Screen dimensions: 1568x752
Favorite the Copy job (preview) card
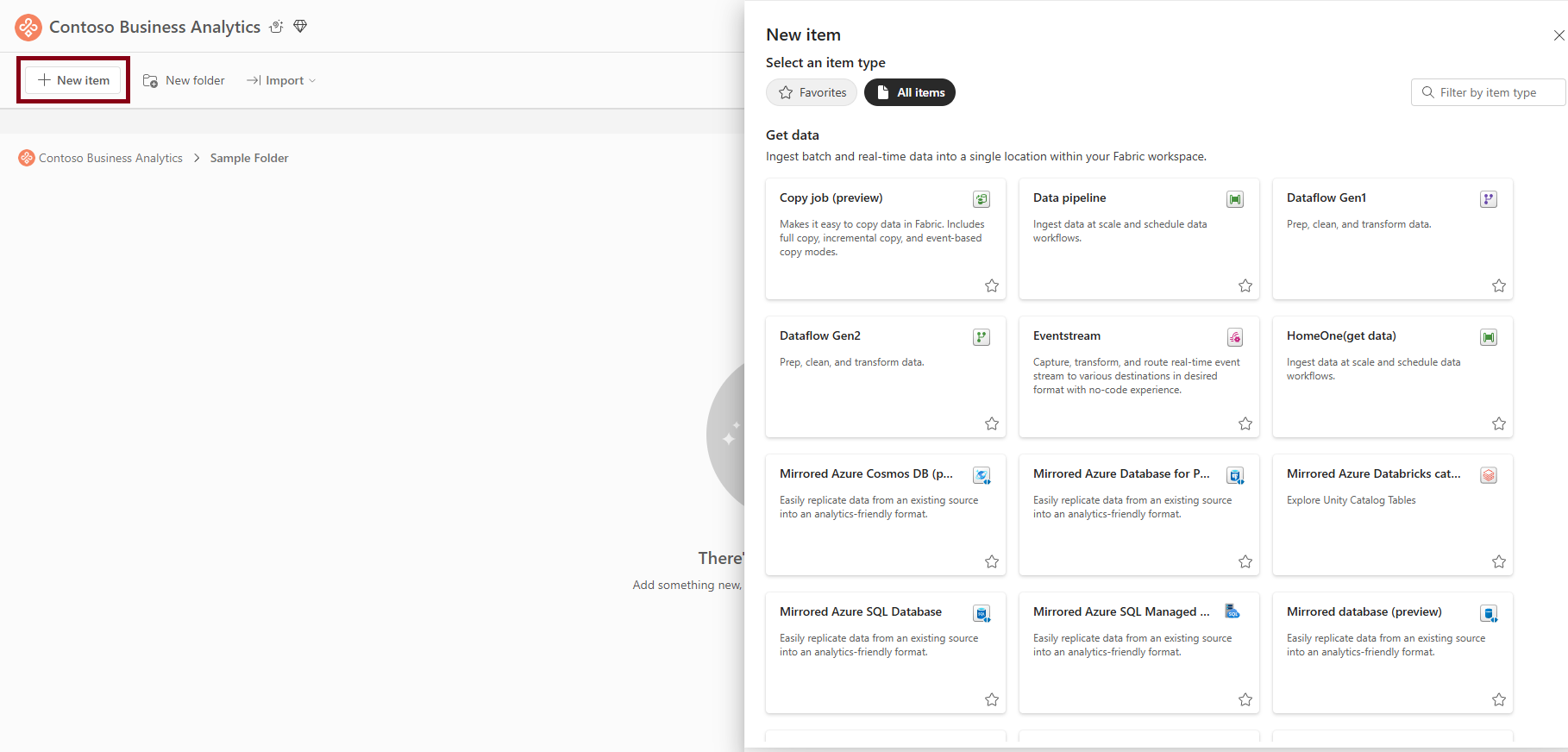(x=992, y=285)
